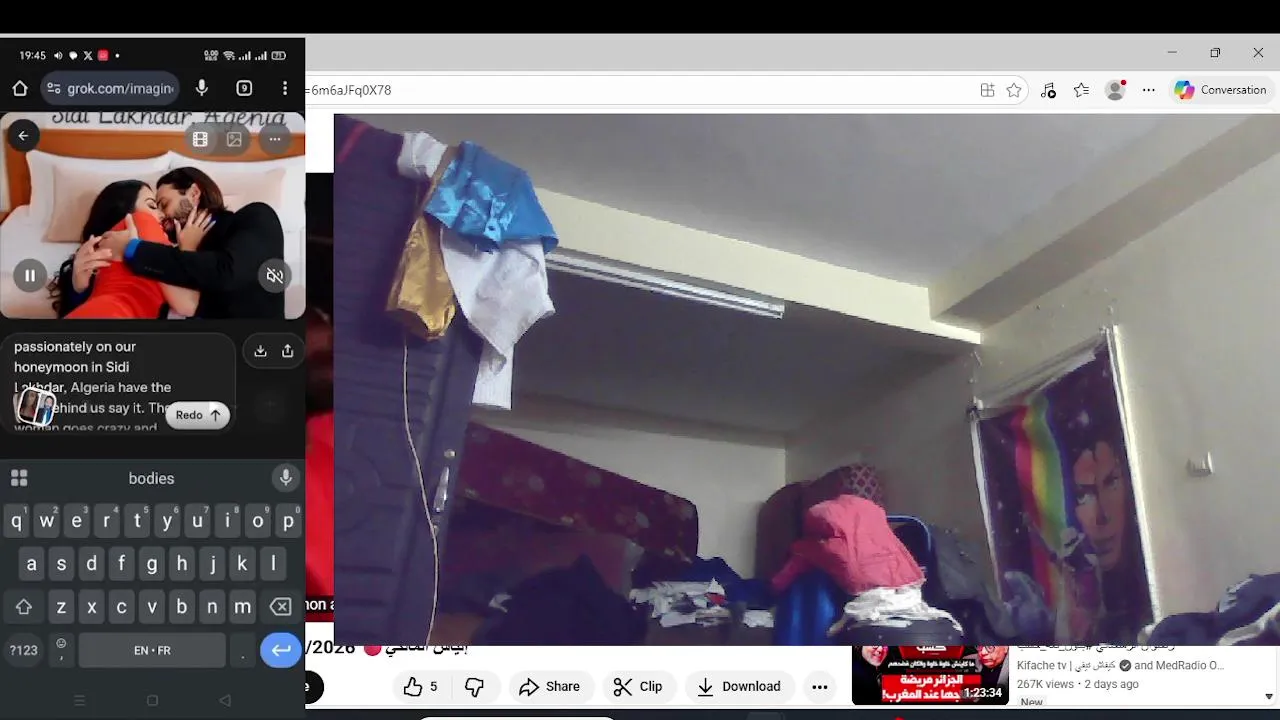Tap the avatar thumbnail in the prompt box

[x=35, y=406]
